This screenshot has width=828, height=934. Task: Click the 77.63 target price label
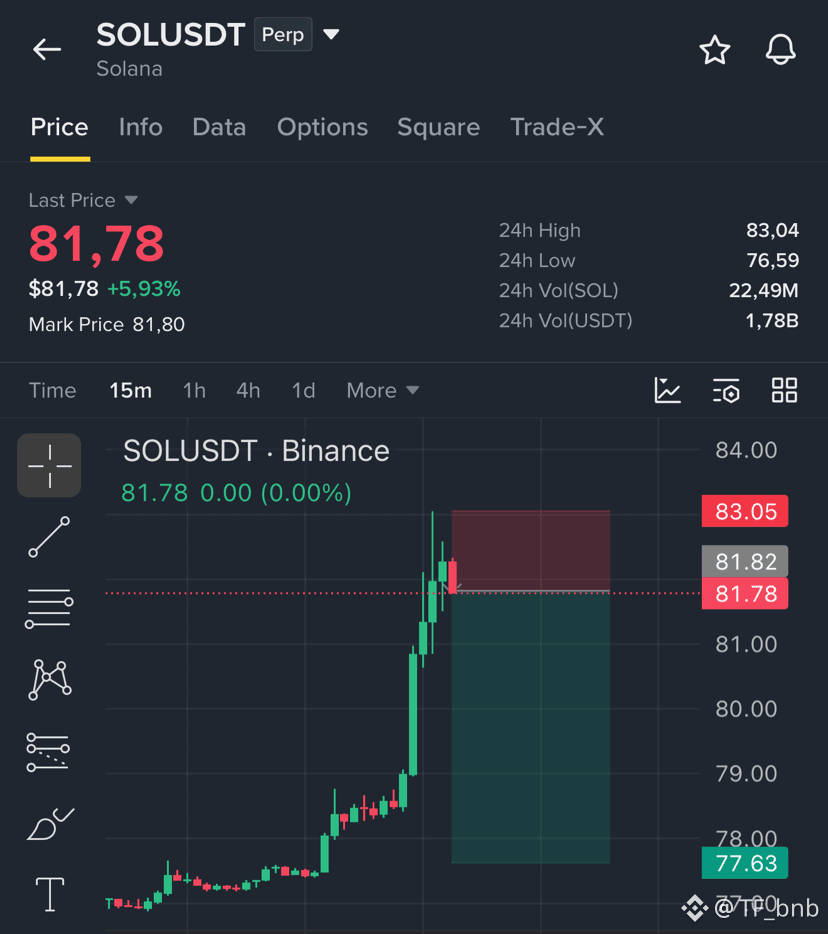coord(745,863)
